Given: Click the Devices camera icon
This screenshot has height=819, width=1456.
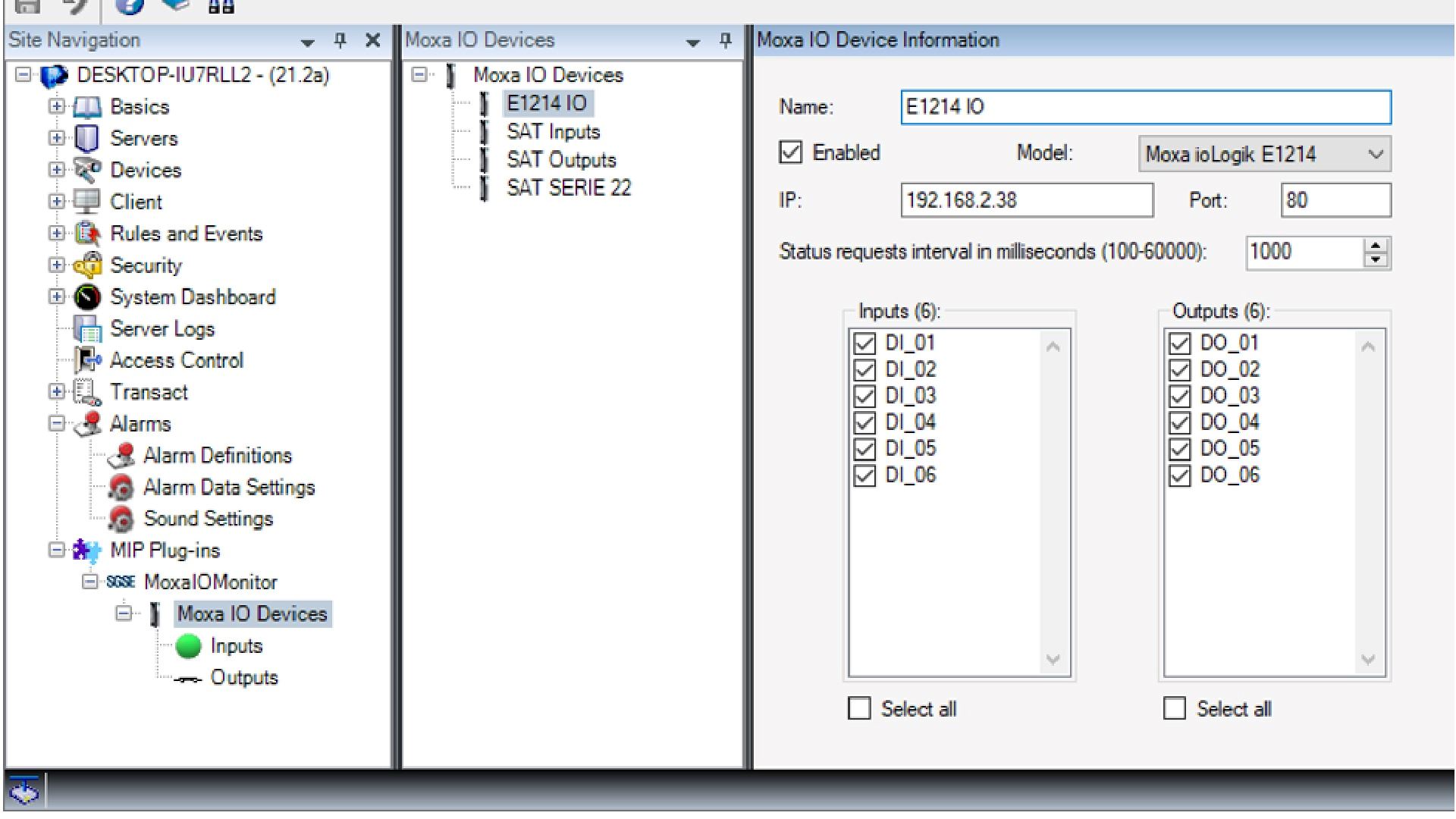Looking at the screenshot, I should click(x=87, y=171).
